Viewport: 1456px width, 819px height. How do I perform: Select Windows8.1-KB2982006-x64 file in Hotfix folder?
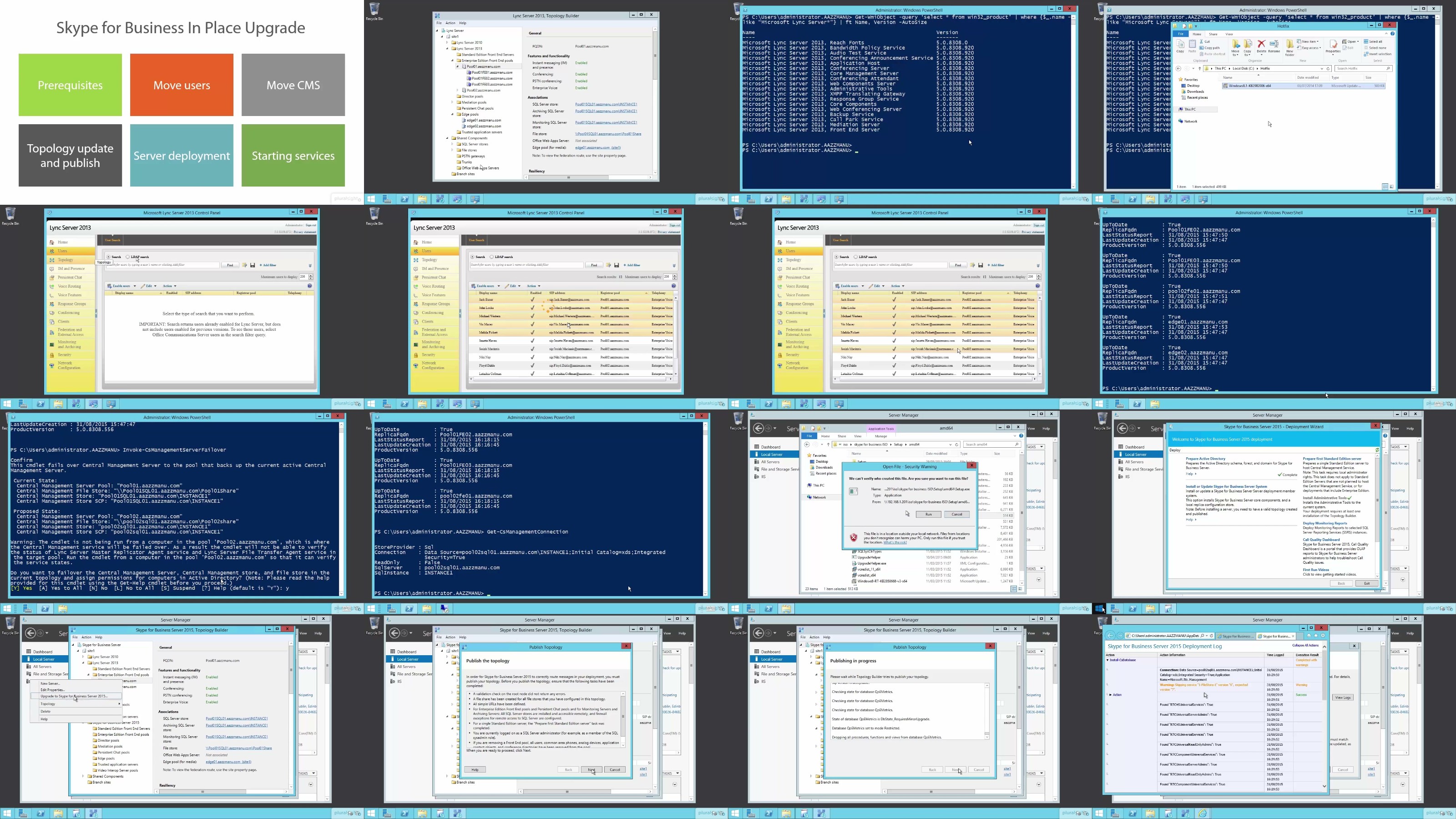pyautogui.click(x=1304, y=86)
